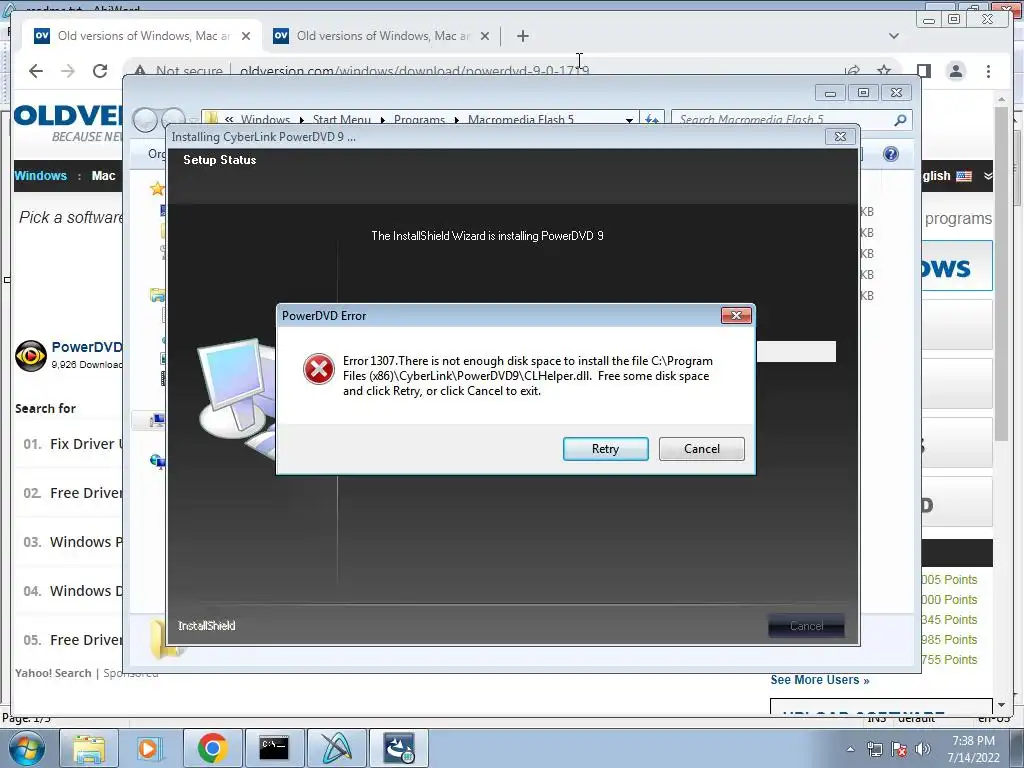Image resolution: width=1024 pixels, height=768 pixels.
Task: Open the Chrome profile avatar
Action: coord(956,71)
